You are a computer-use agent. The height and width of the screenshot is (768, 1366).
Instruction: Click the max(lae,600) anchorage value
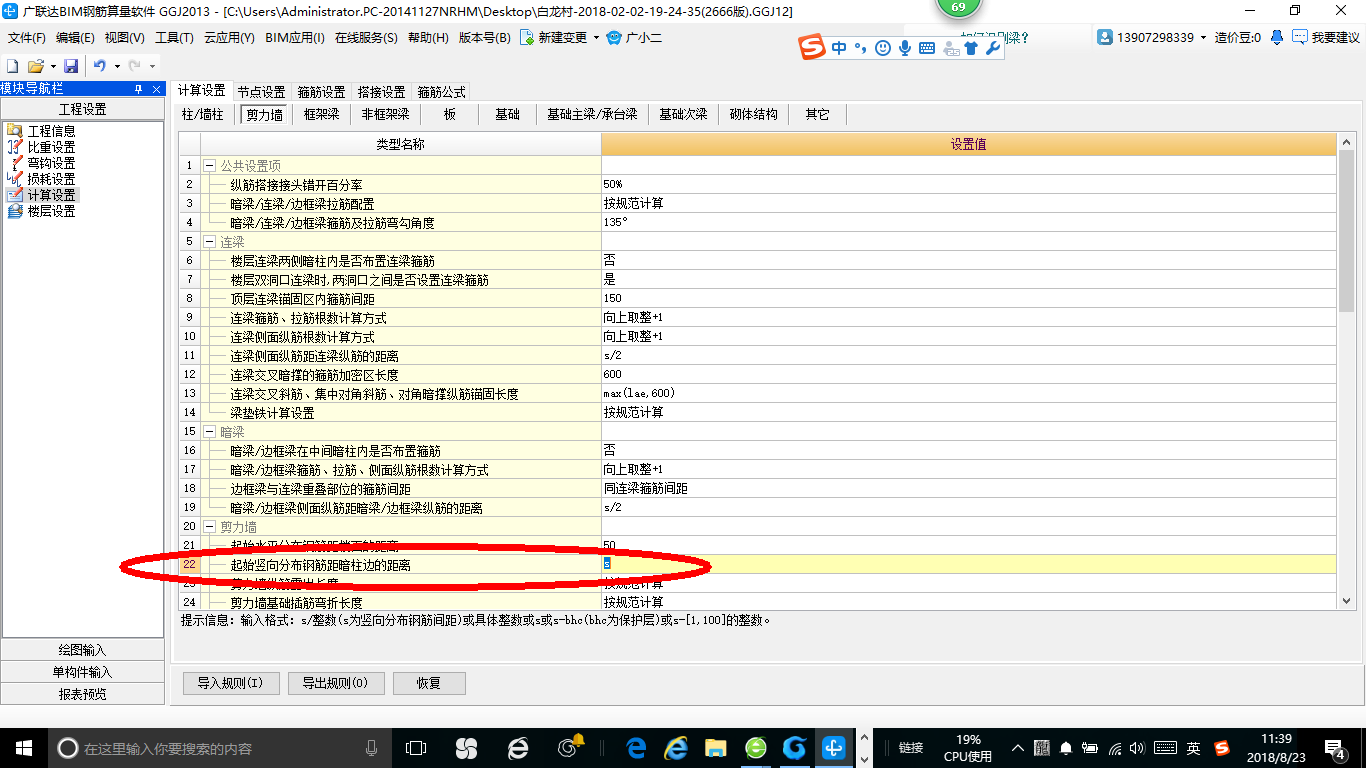[x=968, y=393]
